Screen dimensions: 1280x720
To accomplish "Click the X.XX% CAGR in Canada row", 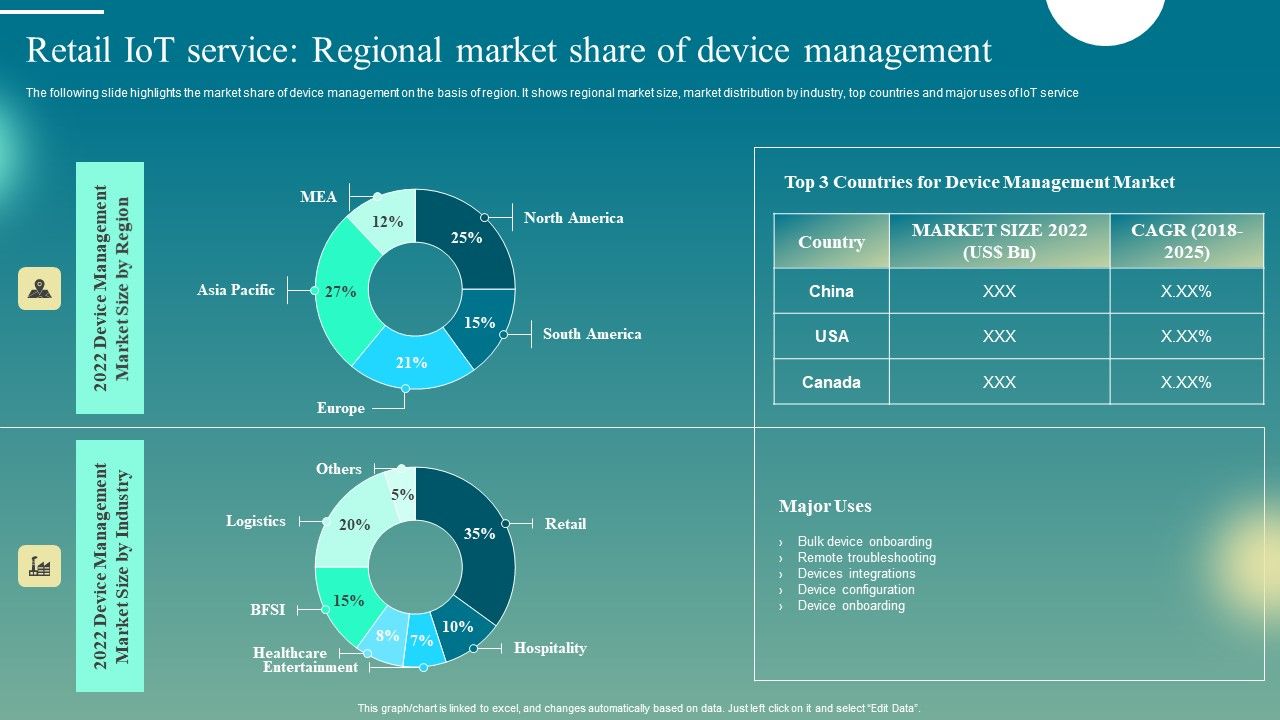I will click(x=1187, y=382).
